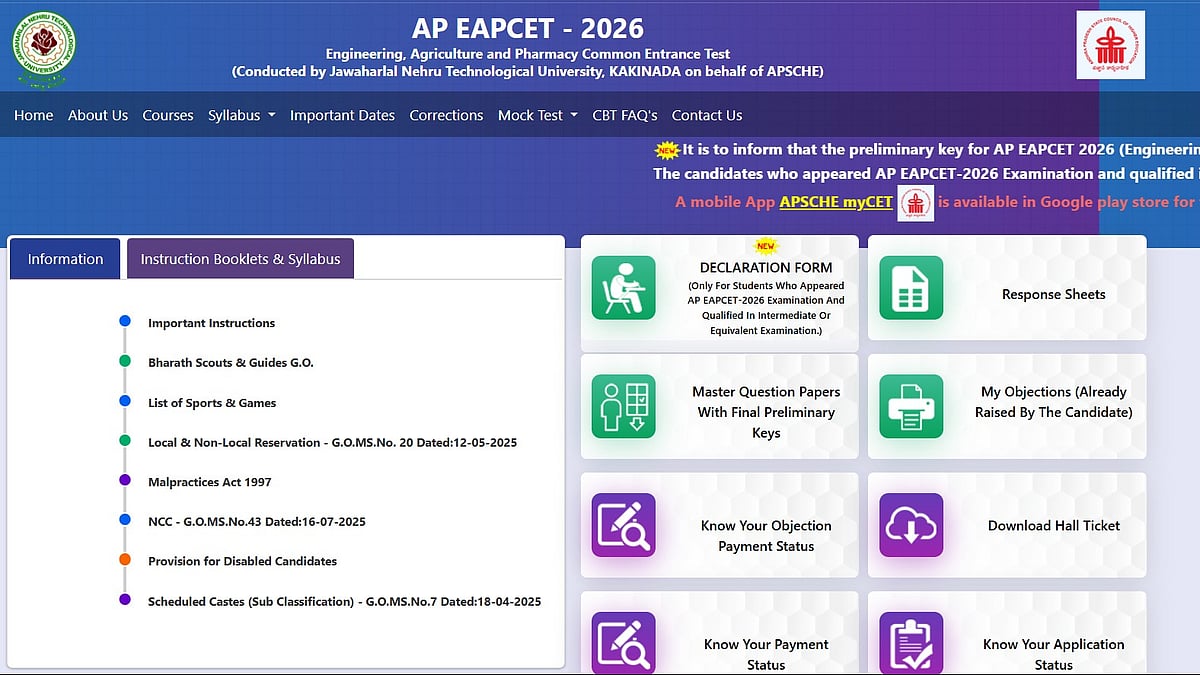
Task: Click the JNTU Kakinada university logo
Action: pyautogui.click(x=44, y=50)
